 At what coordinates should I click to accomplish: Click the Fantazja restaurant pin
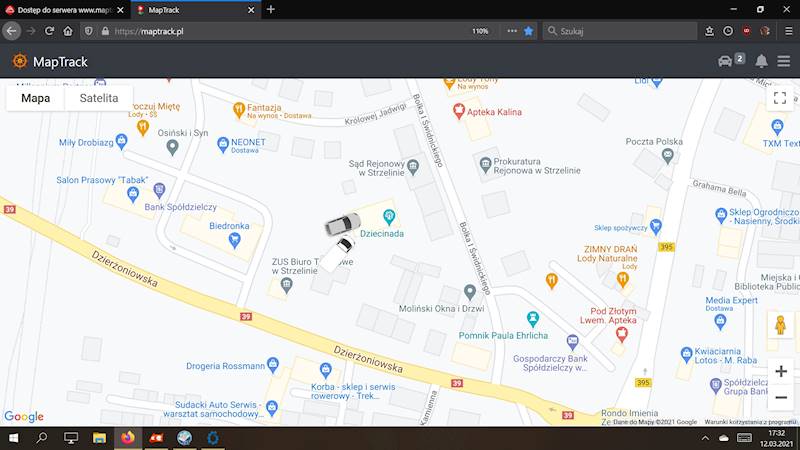click(238, 110)
